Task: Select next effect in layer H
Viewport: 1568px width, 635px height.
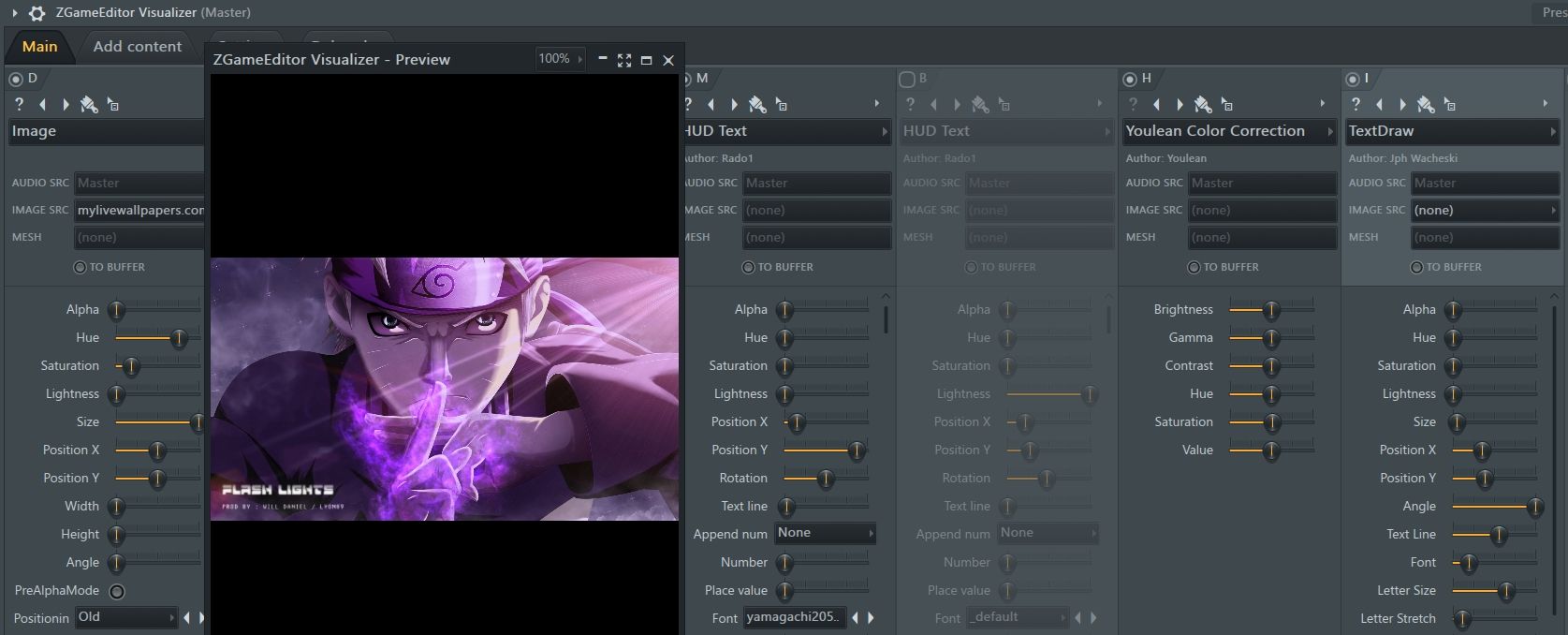Action: click(1180, 104)
